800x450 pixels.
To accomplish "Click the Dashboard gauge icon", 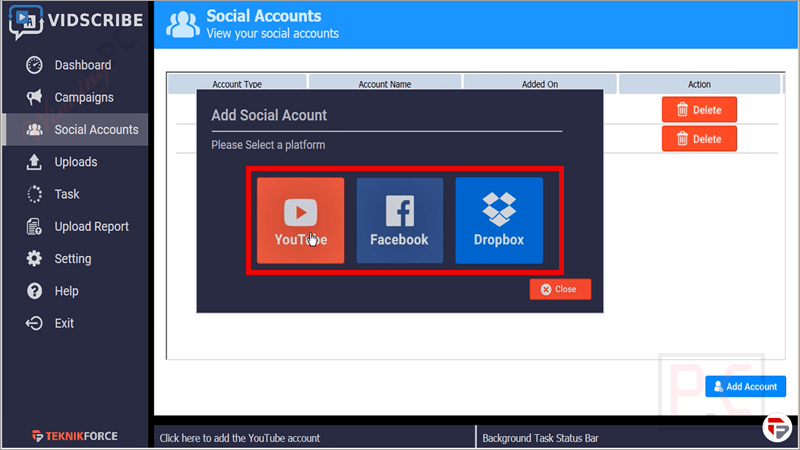I will point(34,65).
